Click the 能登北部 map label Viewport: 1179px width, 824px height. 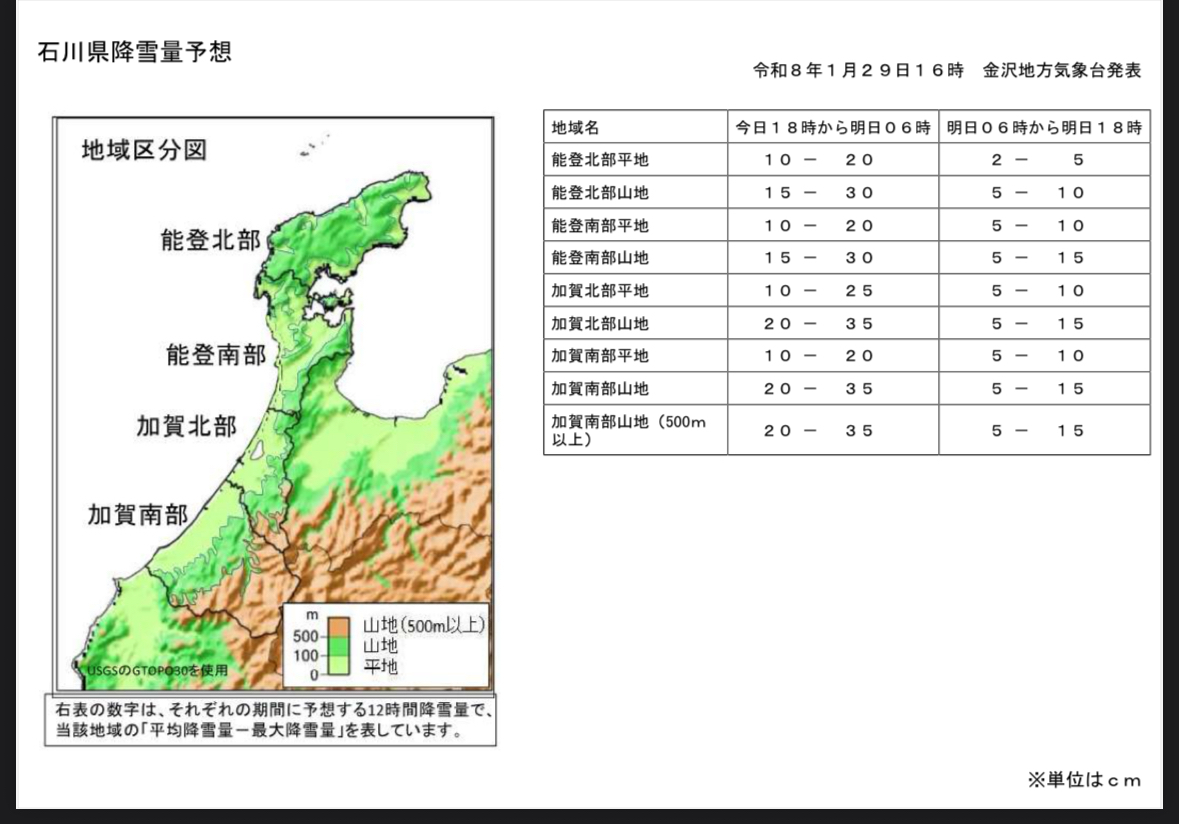(211, 240)
